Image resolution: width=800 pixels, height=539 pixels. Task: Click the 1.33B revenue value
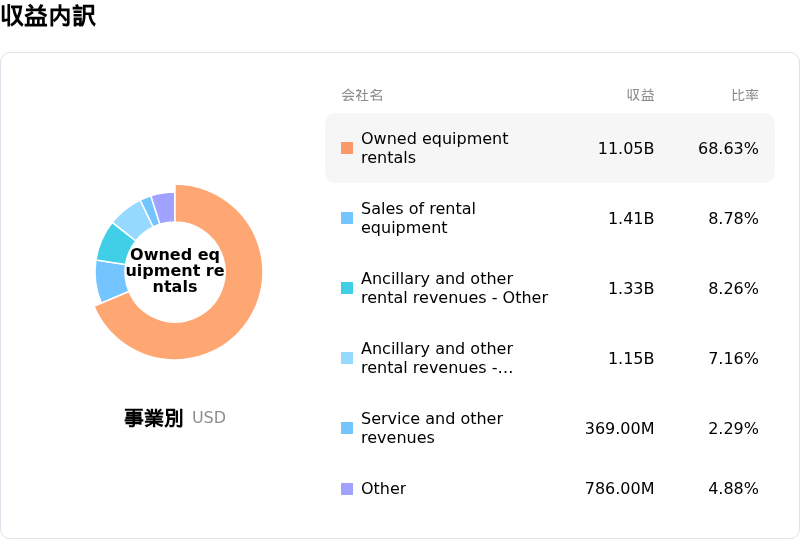click(x=631, y=288)
